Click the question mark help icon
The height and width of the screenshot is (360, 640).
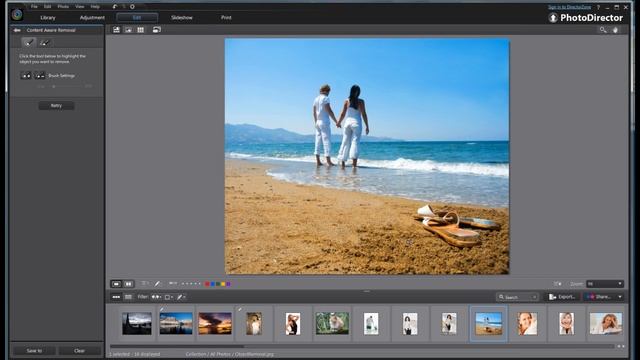tap(598, 7)
